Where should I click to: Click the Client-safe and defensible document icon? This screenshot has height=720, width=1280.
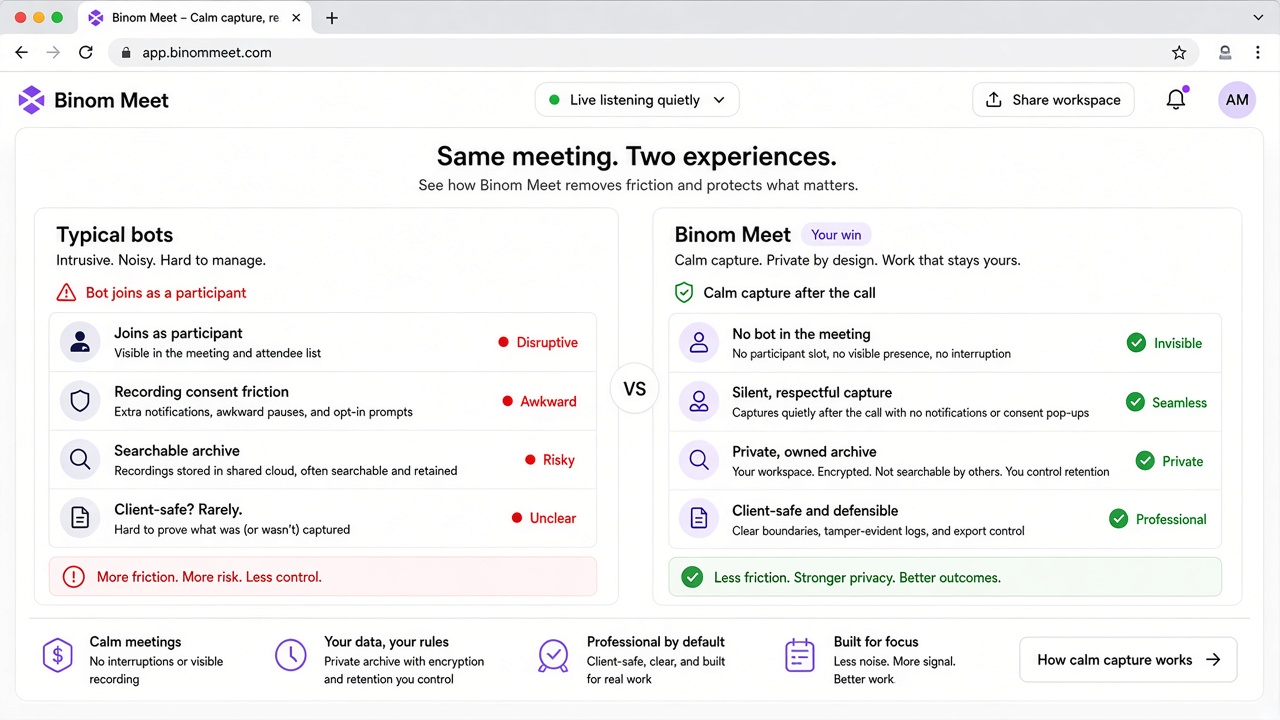pyautogui.click(x=699, y=519)
